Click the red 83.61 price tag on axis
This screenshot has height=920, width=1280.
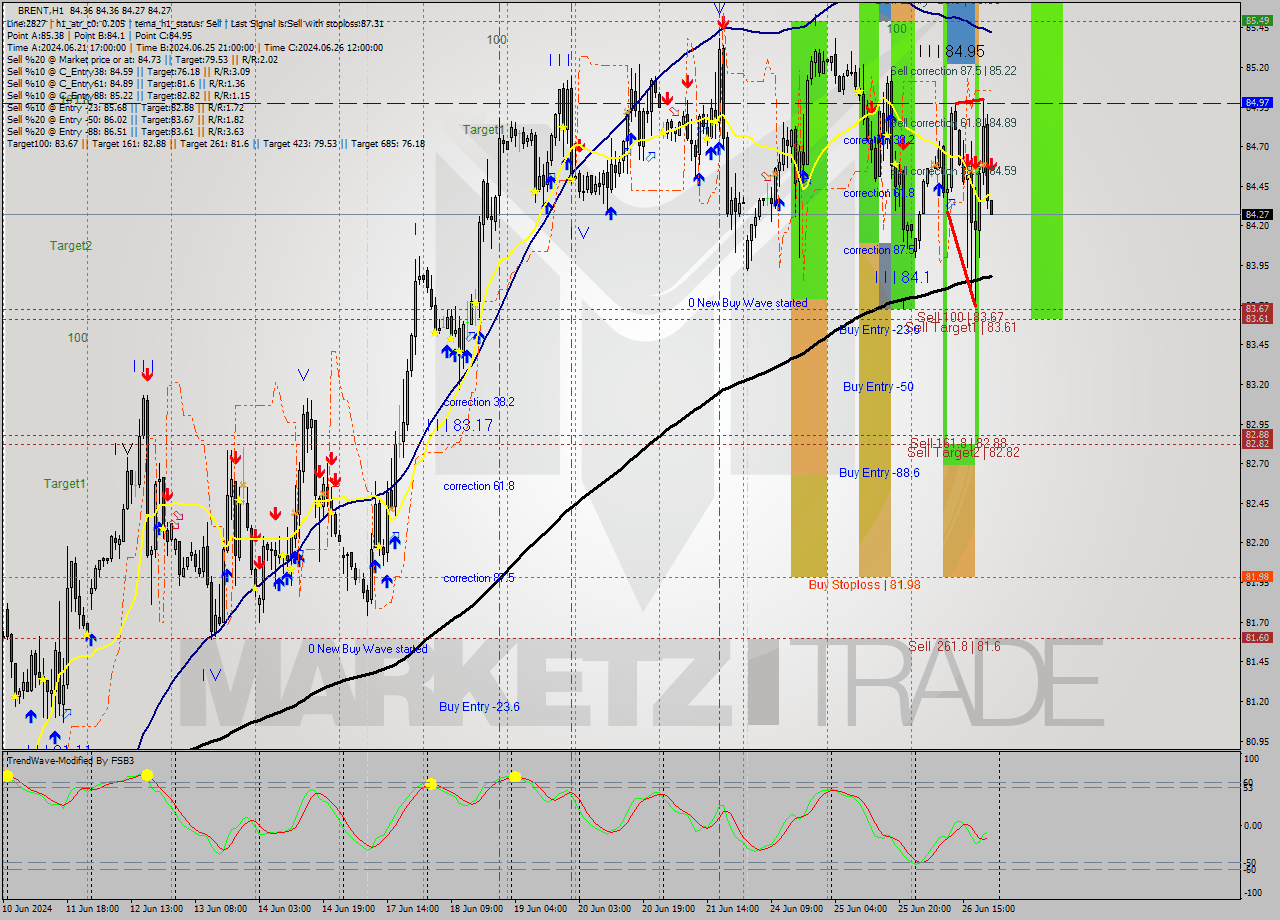click(1258, 318)
